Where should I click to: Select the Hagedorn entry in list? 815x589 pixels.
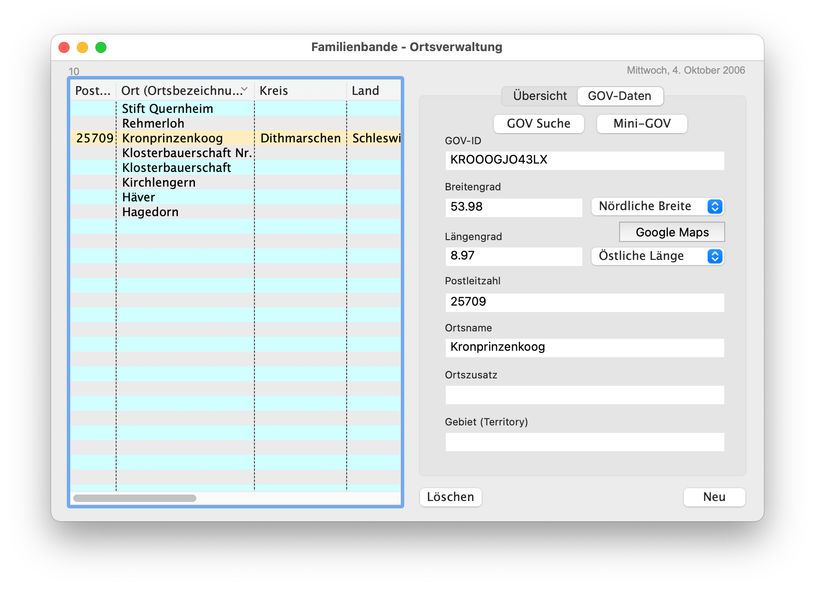pos(150,212)
